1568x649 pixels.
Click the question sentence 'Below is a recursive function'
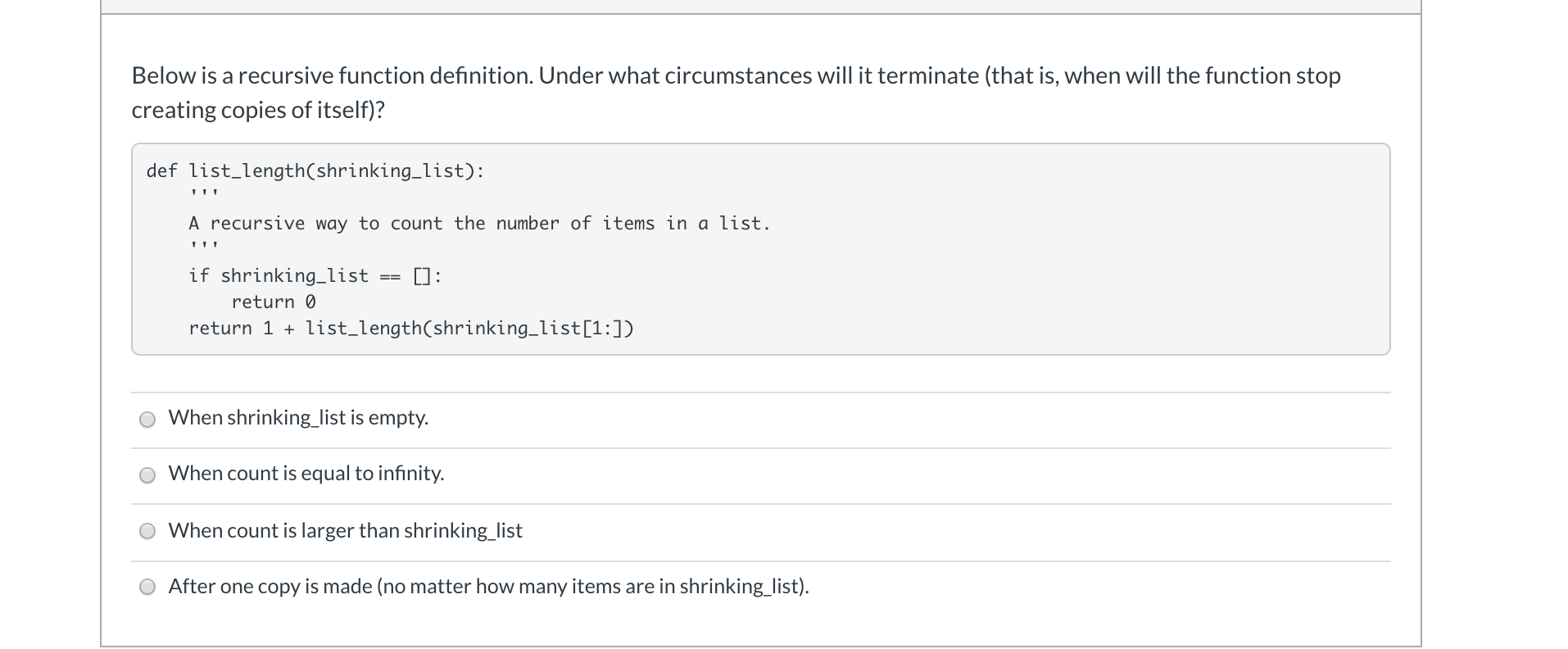pyautogui.click(x=332, y=75)
